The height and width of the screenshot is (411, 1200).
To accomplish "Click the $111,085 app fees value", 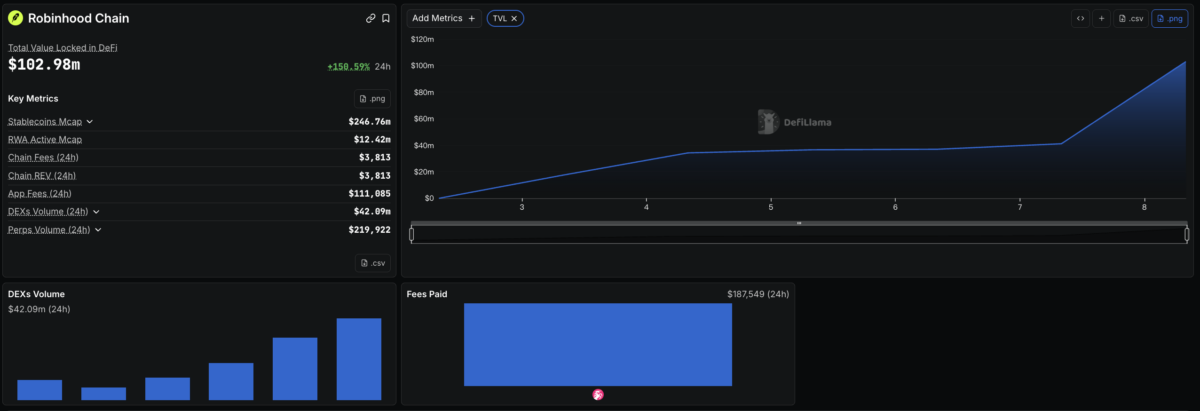I will 372,193.
